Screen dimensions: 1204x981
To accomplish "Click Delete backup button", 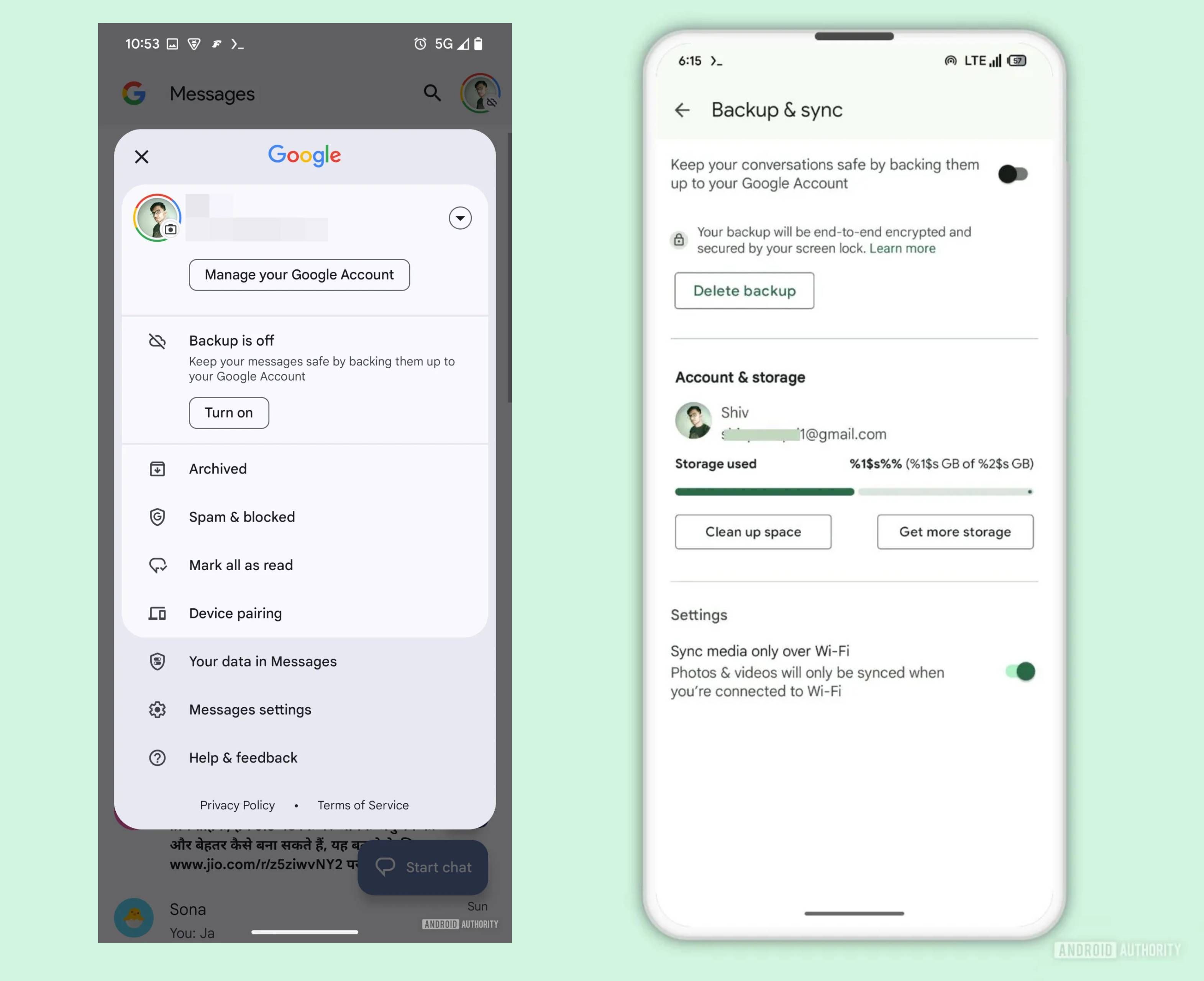I will pos(744,290).
